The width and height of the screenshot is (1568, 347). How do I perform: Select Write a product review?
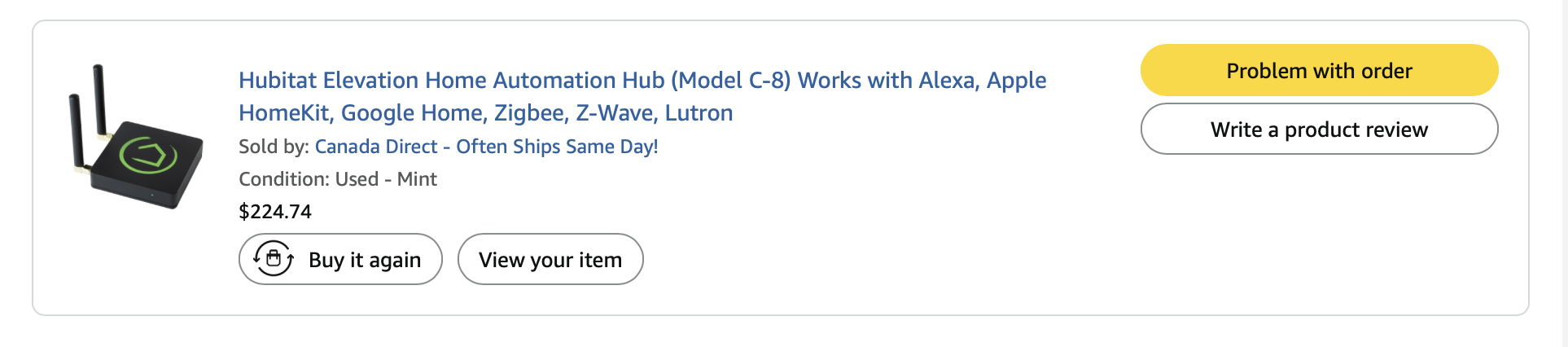pyautogui.click(x=1319, y=129)
